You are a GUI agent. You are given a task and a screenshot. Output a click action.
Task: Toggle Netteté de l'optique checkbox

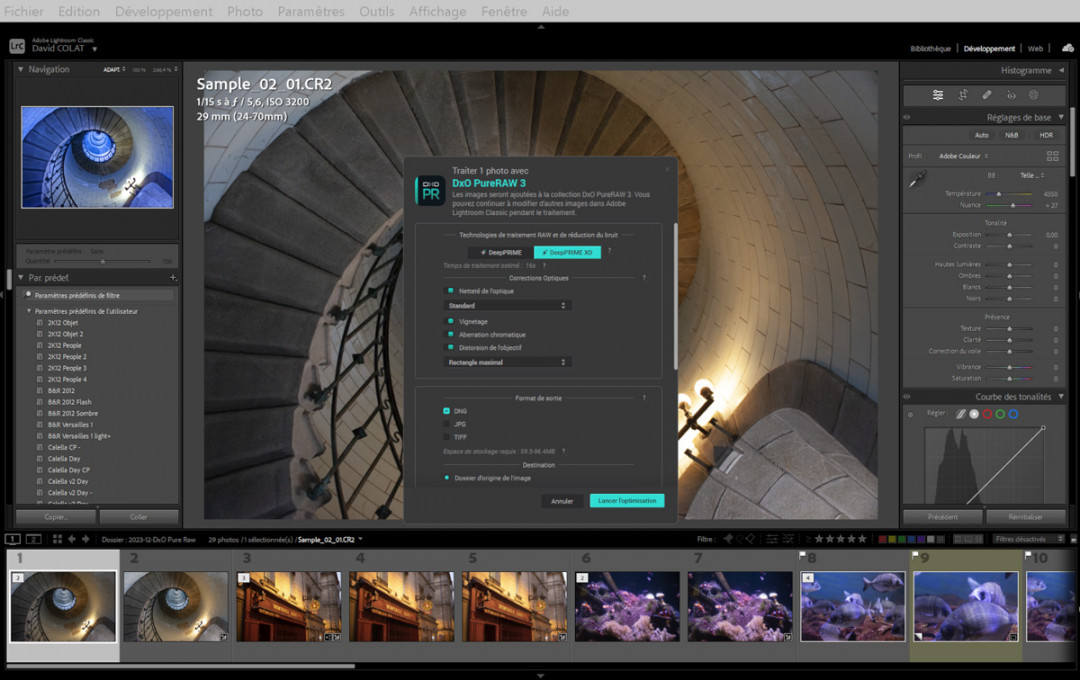451,291
